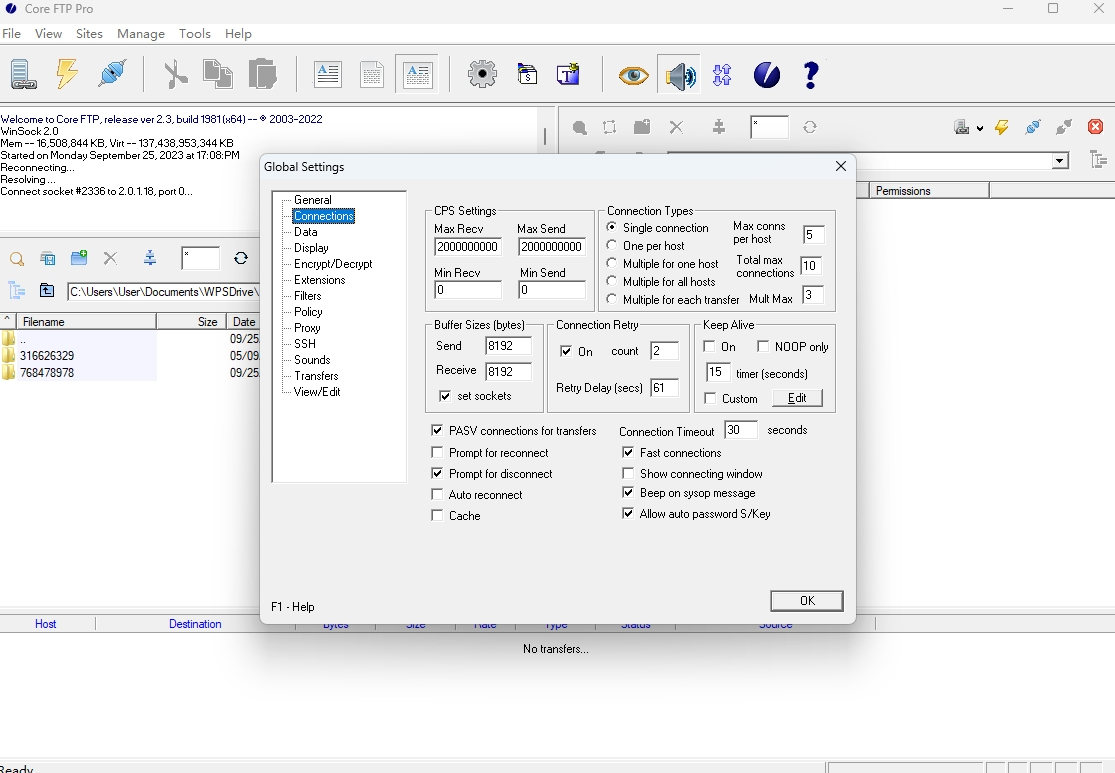This screenshot has width=1115, height=773.
Task: Click the disconnect plug toolbar icon
Action: tap(111, 73)
